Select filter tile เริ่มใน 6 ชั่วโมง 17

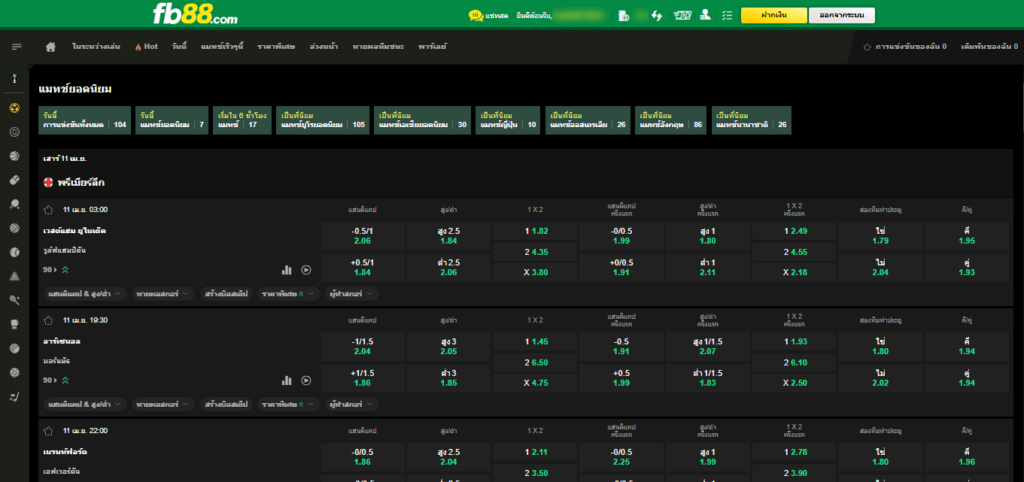(x=242, y=120)
